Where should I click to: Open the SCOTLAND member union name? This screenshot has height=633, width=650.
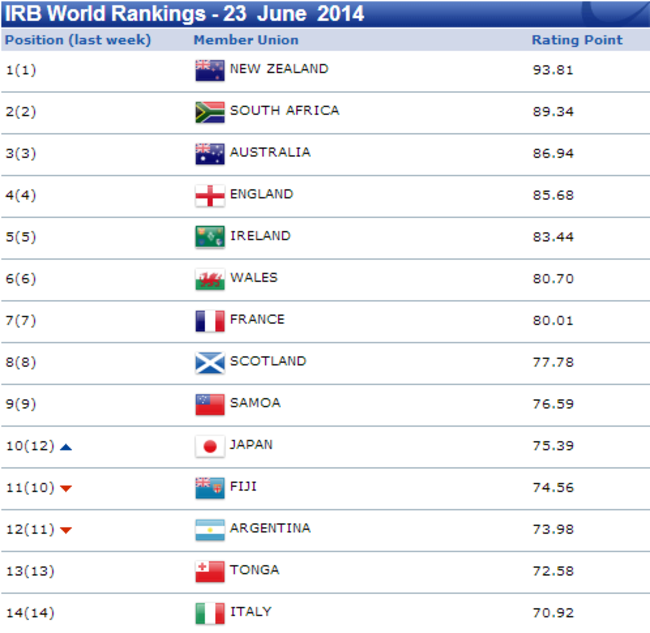click(268, 361)
